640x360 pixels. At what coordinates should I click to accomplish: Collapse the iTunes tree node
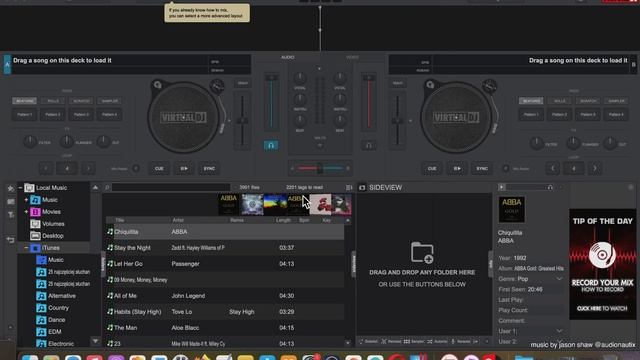coord(26,248)
